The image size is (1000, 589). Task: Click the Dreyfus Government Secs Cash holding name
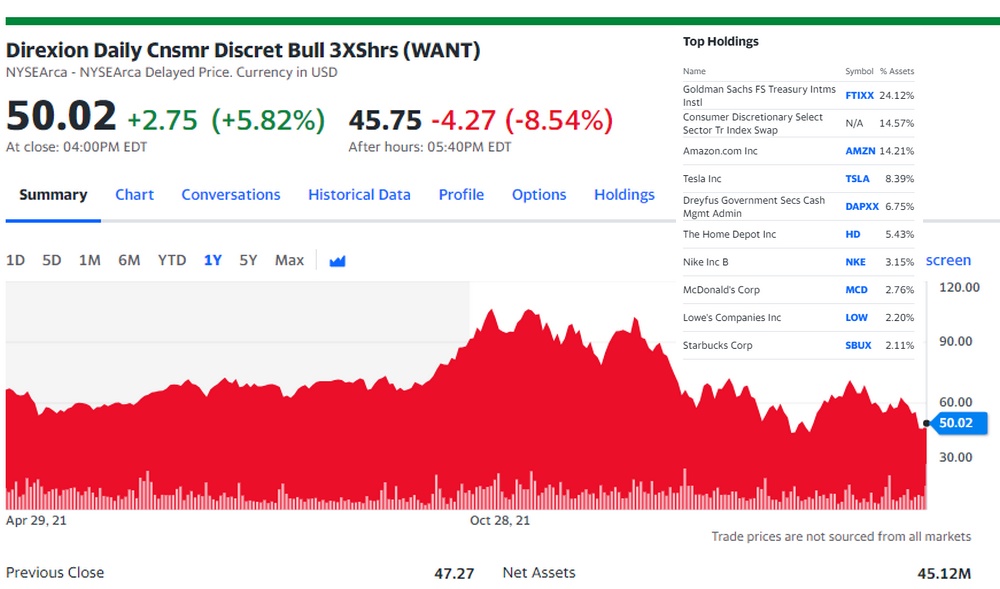[754, 207]
